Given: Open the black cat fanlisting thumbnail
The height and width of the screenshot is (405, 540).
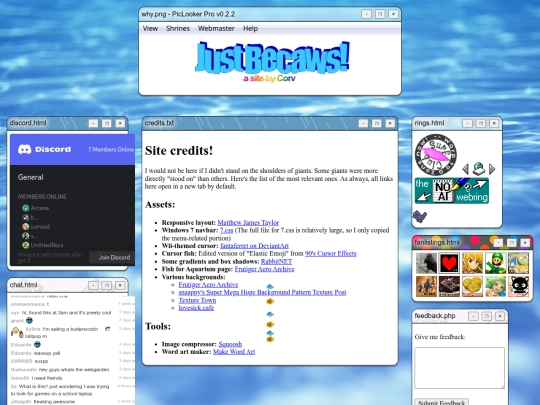Looking at the screenshot, I should (519, 286).
